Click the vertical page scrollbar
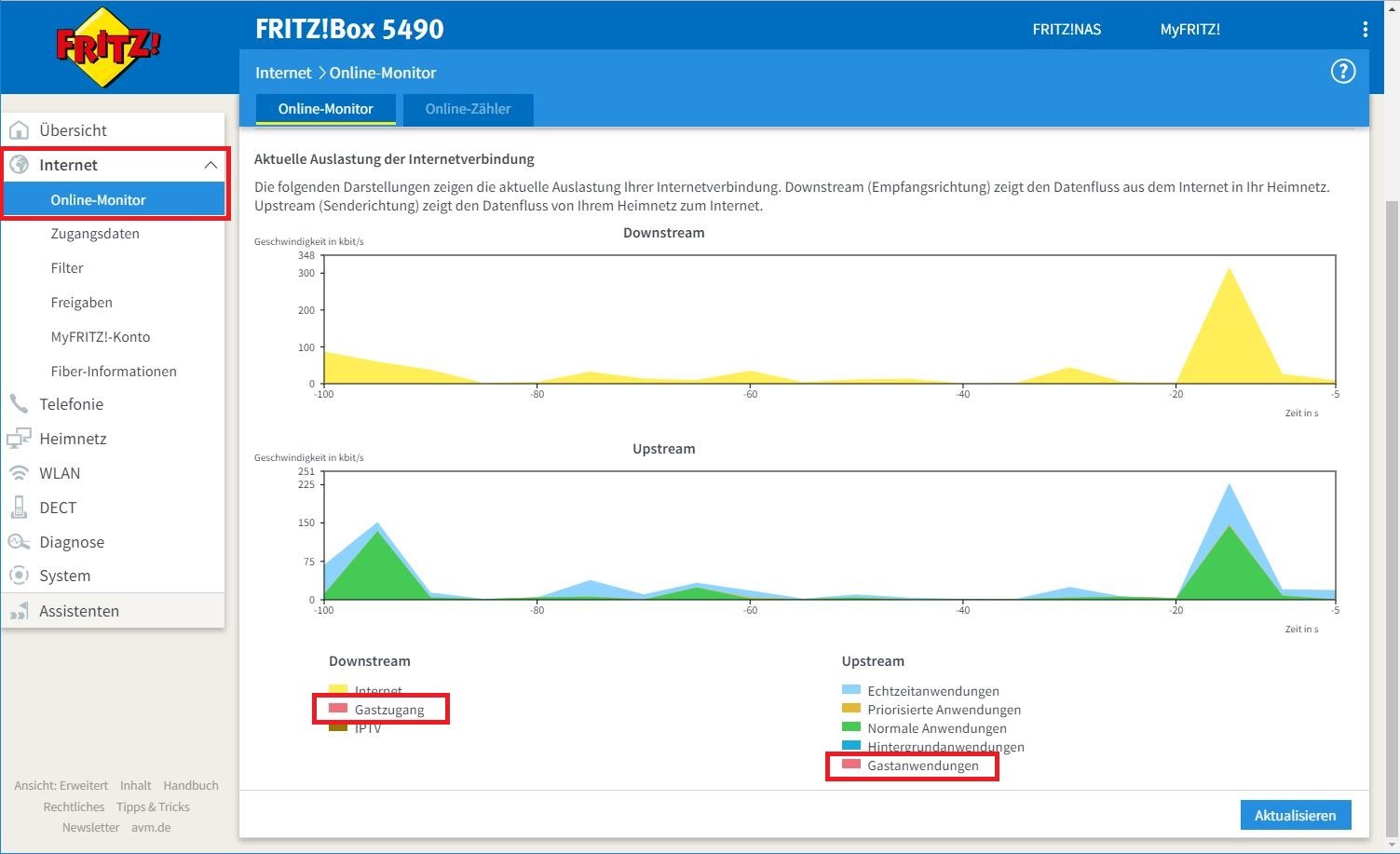Image resolution: width=1400 pixels, height=854 pixels. pos(1392,466)
